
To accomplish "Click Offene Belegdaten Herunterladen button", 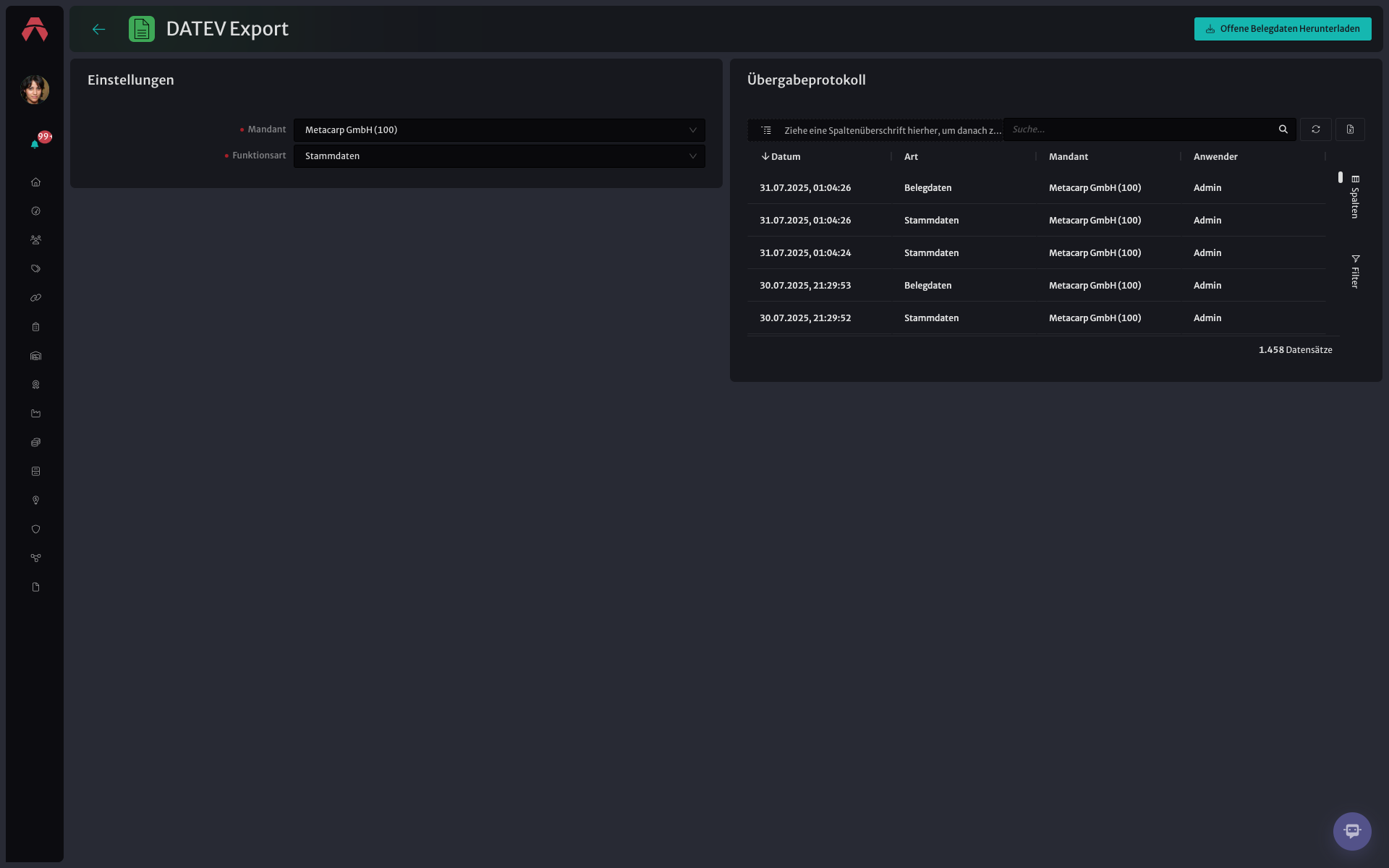I will pos(1283,29).
